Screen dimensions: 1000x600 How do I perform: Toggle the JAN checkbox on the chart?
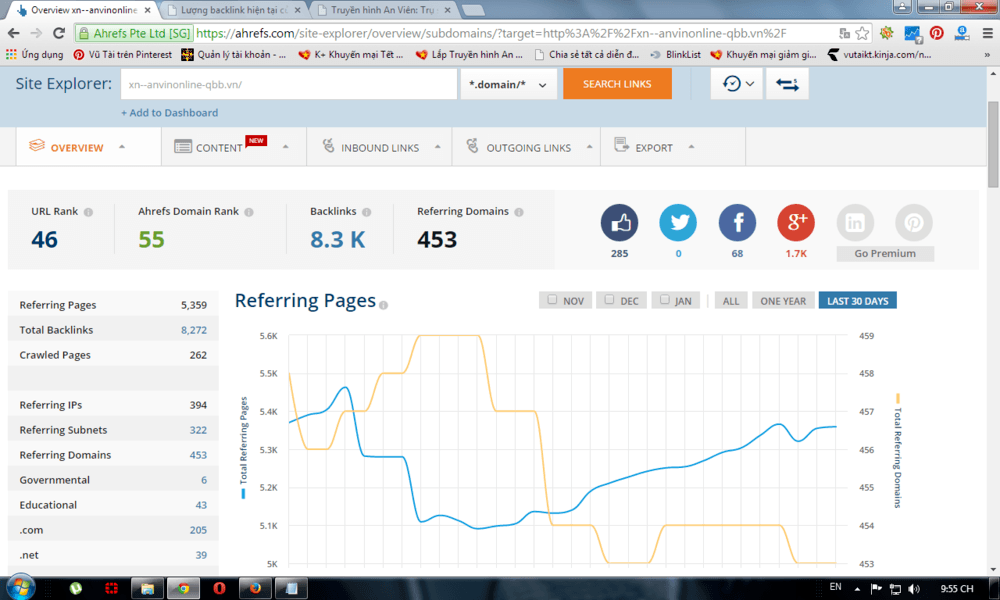[x=665, y=300]
